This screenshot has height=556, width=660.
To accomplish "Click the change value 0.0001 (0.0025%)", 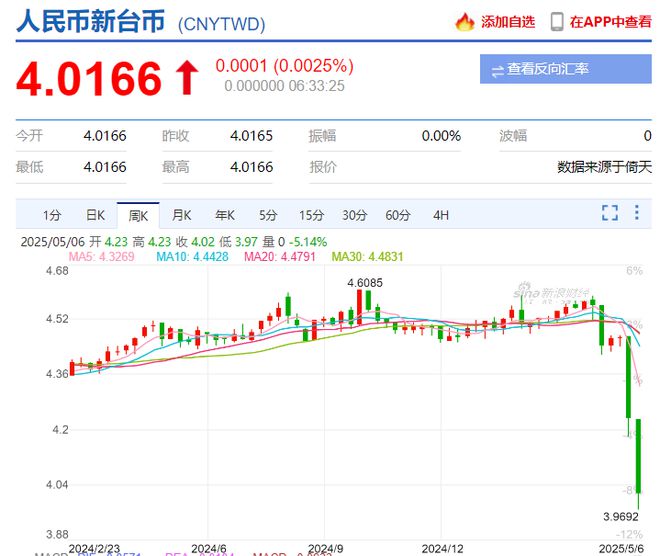I will 285,66.
